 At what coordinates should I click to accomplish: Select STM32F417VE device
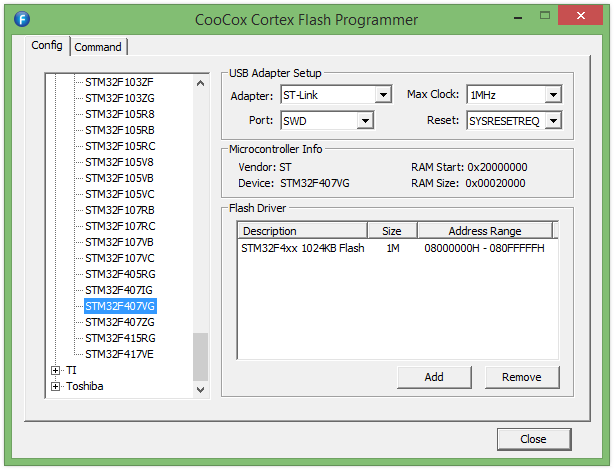[119, 354]
